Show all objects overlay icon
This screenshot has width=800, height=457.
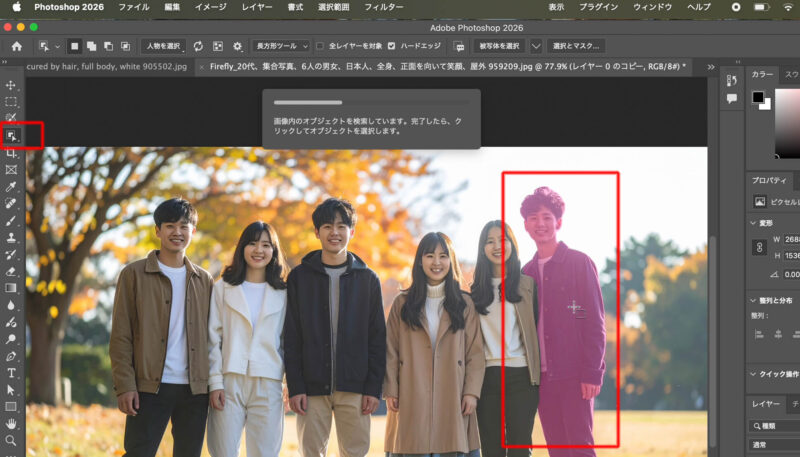218,46
